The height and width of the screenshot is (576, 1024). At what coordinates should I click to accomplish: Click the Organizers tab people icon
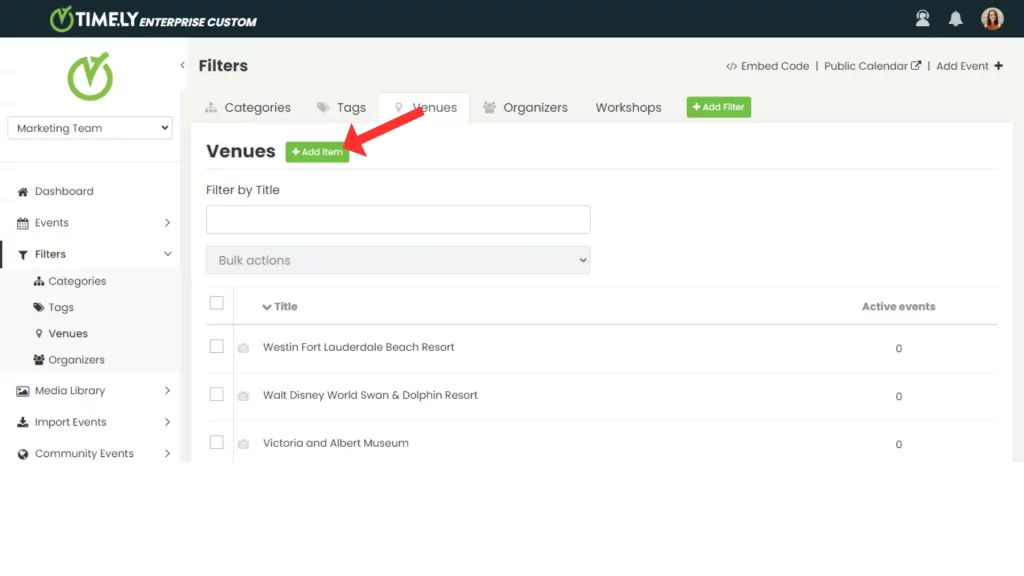489,107
